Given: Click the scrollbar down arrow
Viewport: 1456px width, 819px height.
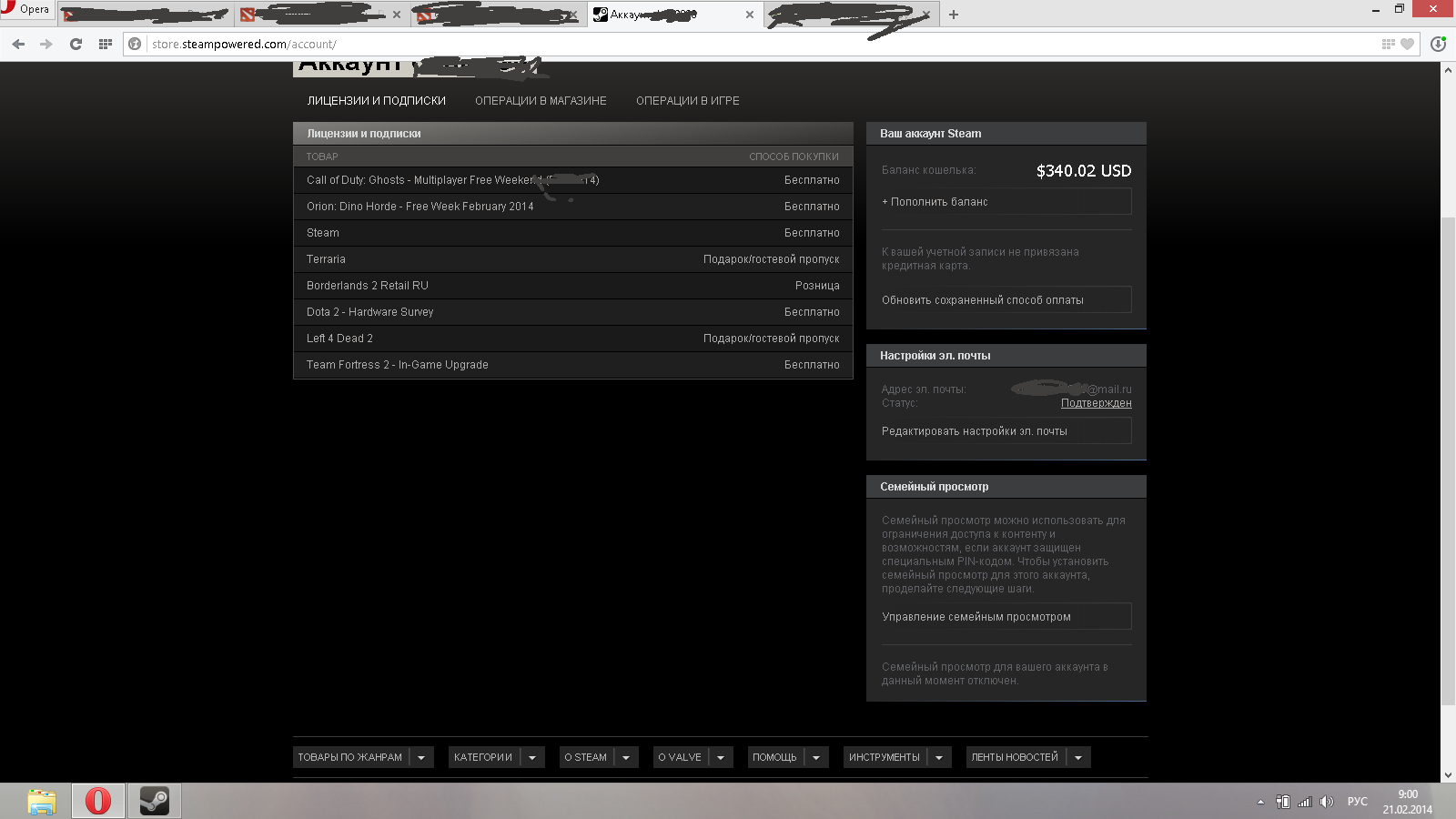Looking at the screenshot, I should 1448,775.
